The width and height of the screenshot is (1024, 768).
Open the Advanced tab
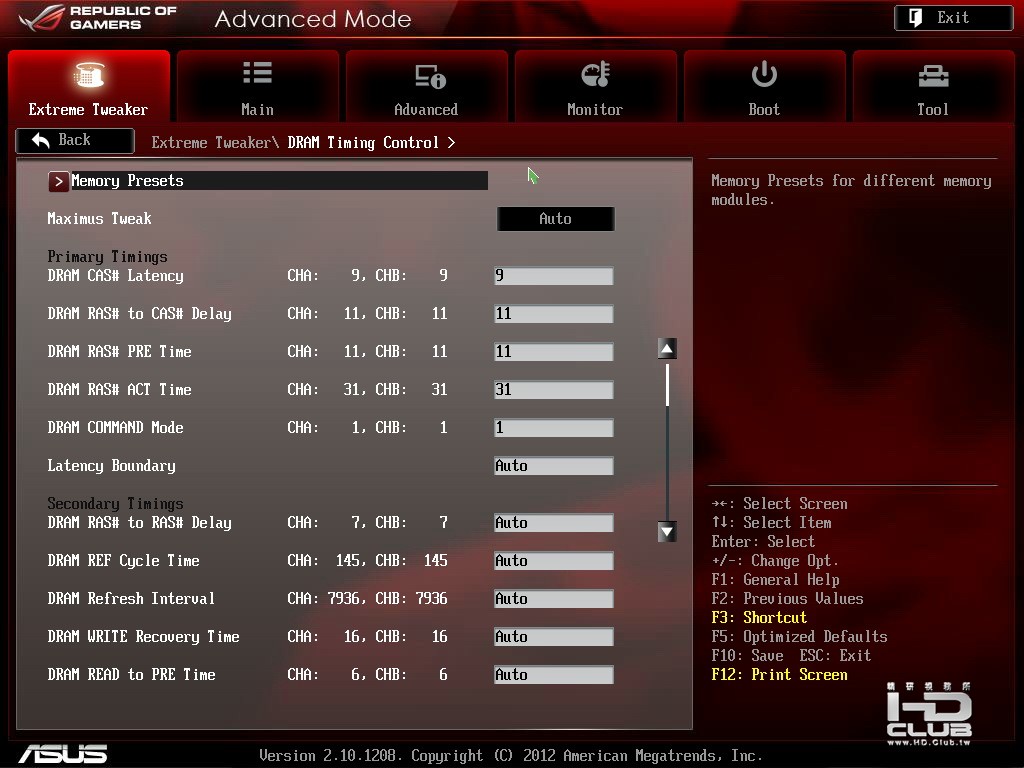[426, 86]
